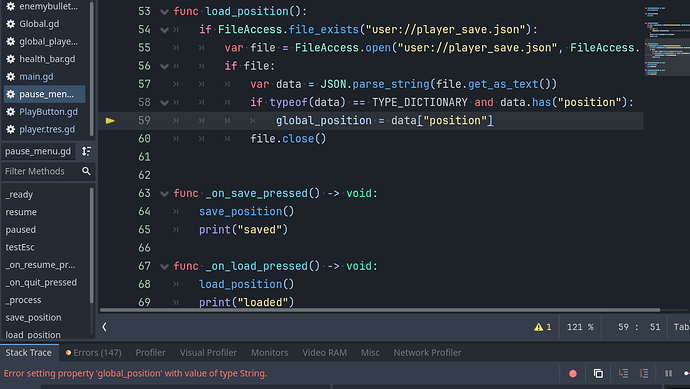
Task: Click the Filter Methods input field
Action: [x=41, y=171]
